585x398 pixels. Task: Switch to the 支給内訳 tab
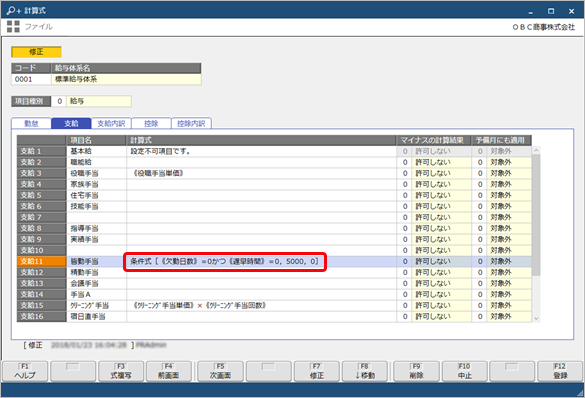coord(111,123)
